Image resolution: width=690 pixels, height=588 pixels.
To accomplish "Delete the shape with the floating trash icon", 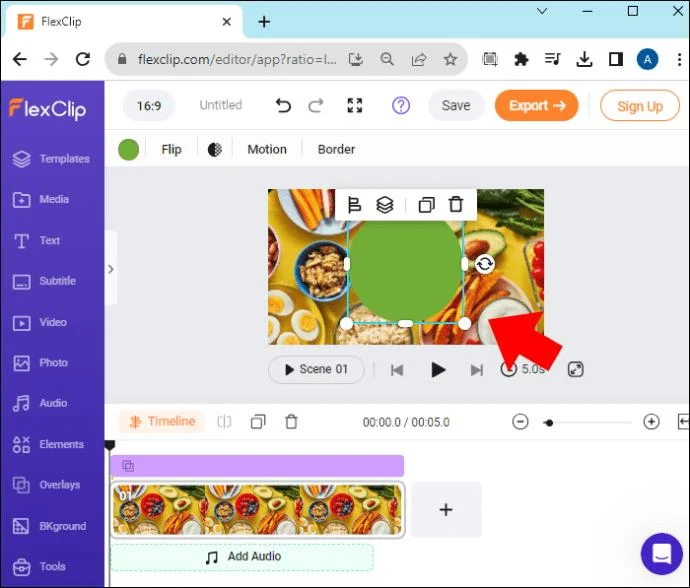I will click(456, 205).
